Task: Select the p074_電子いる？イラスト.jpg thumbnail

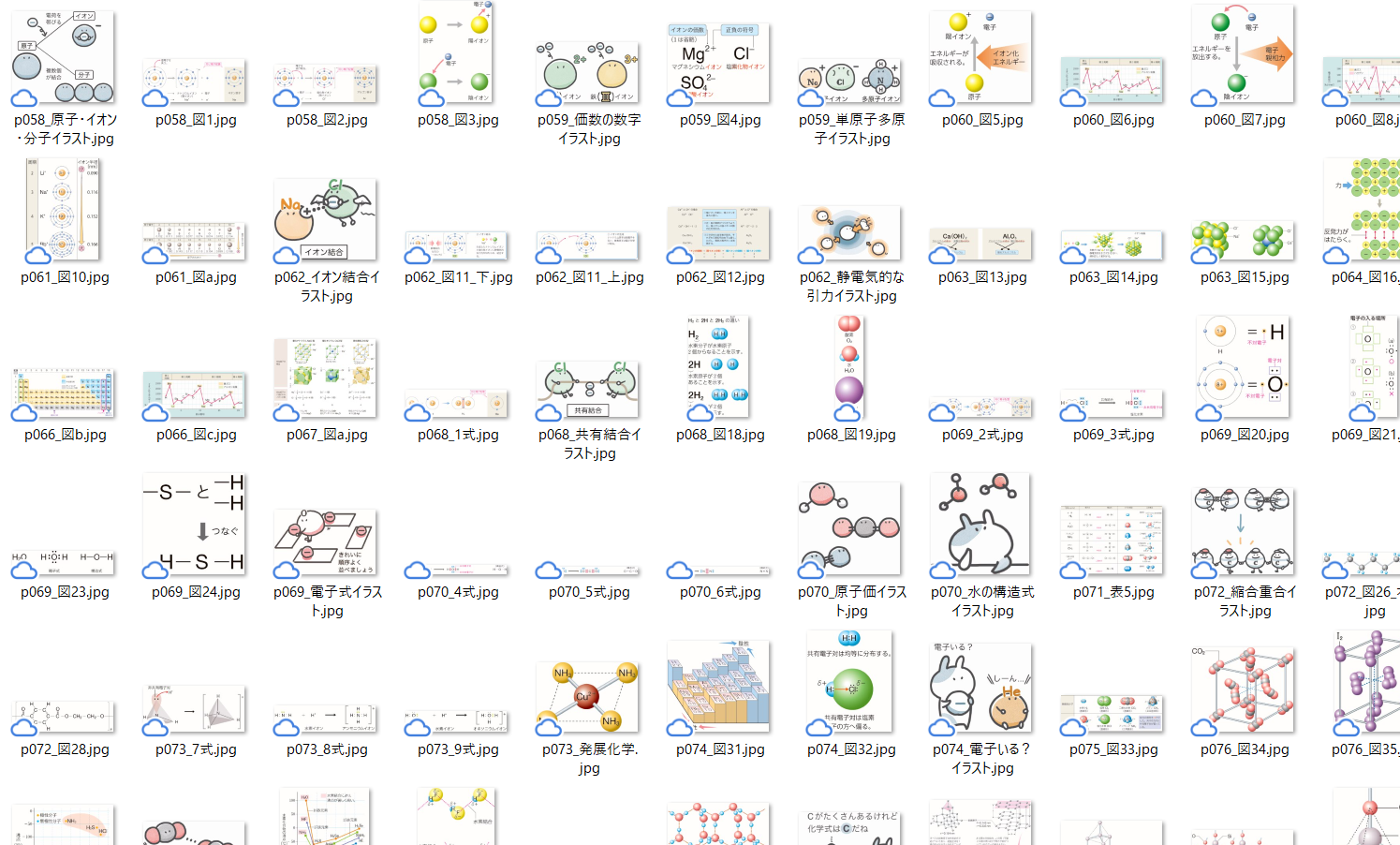Action: pyautogui.click(x=981, y=688)
